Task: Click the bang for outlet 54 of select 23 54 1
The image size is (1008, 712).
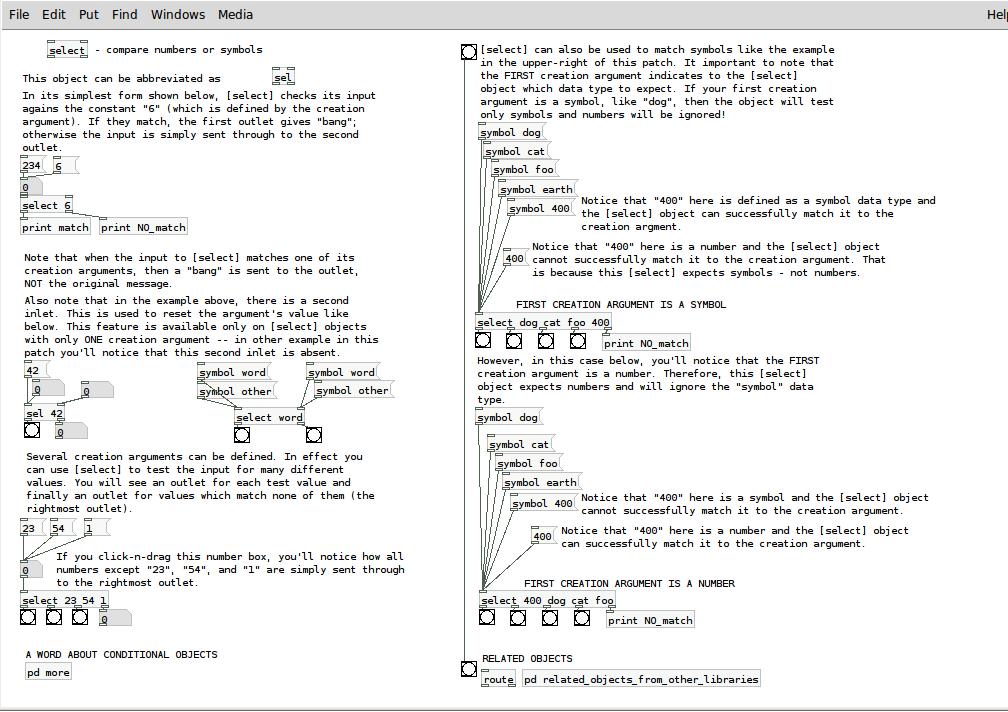Action: 54,617
